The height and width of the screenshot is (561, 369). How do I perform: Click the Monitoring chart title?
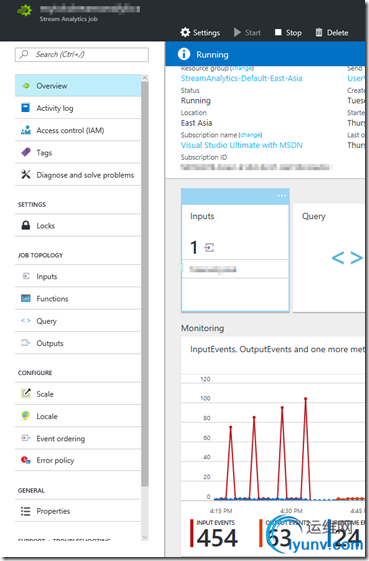coord(277,349)
